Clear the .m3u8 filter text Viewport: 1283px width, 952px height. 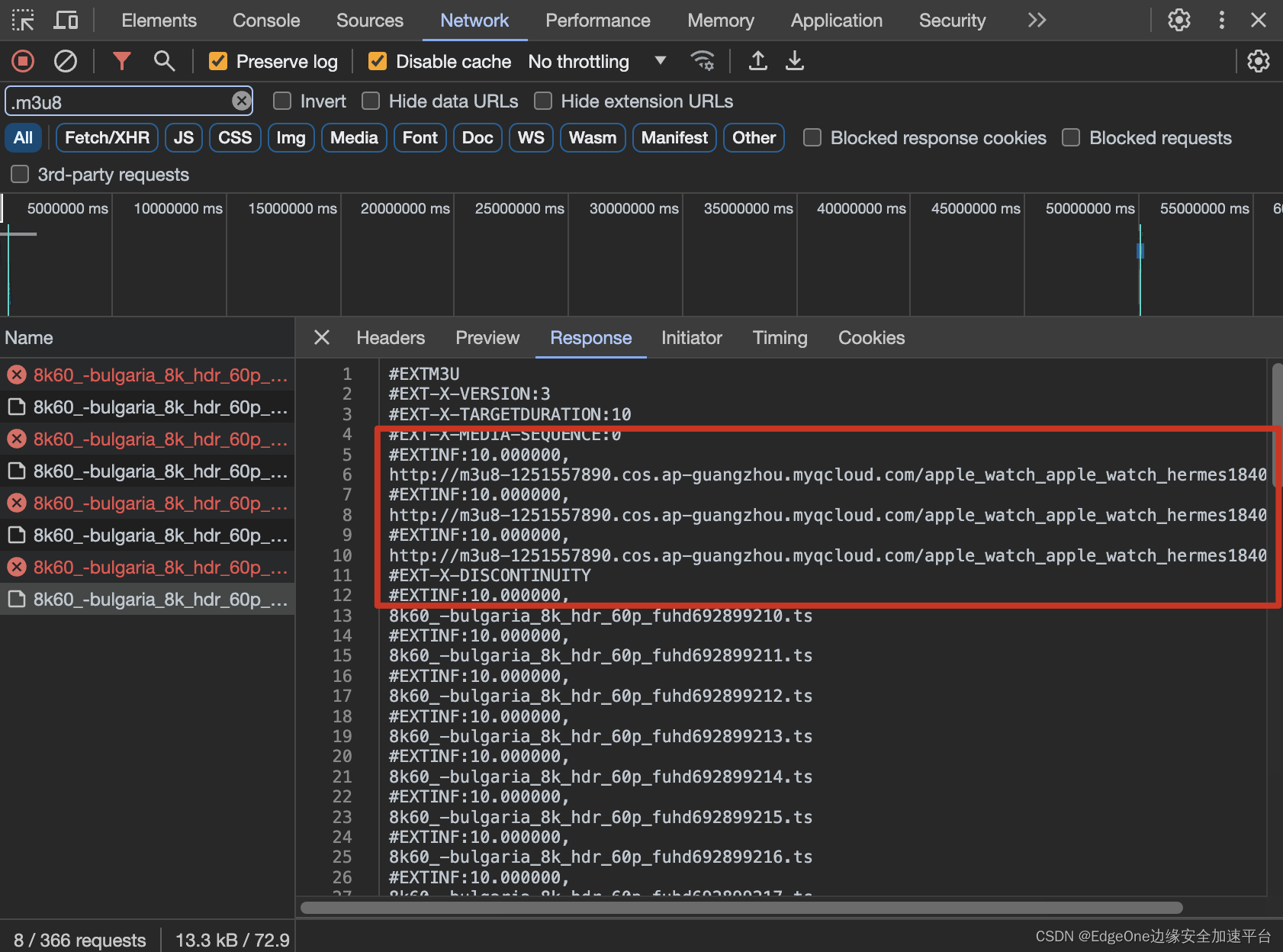point(242,101)
